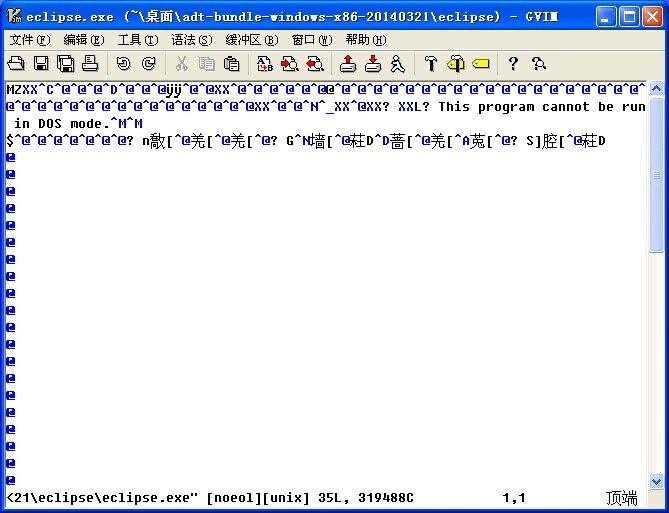
Task: Click the Help question mark icon
Action: tap(514, 64)
